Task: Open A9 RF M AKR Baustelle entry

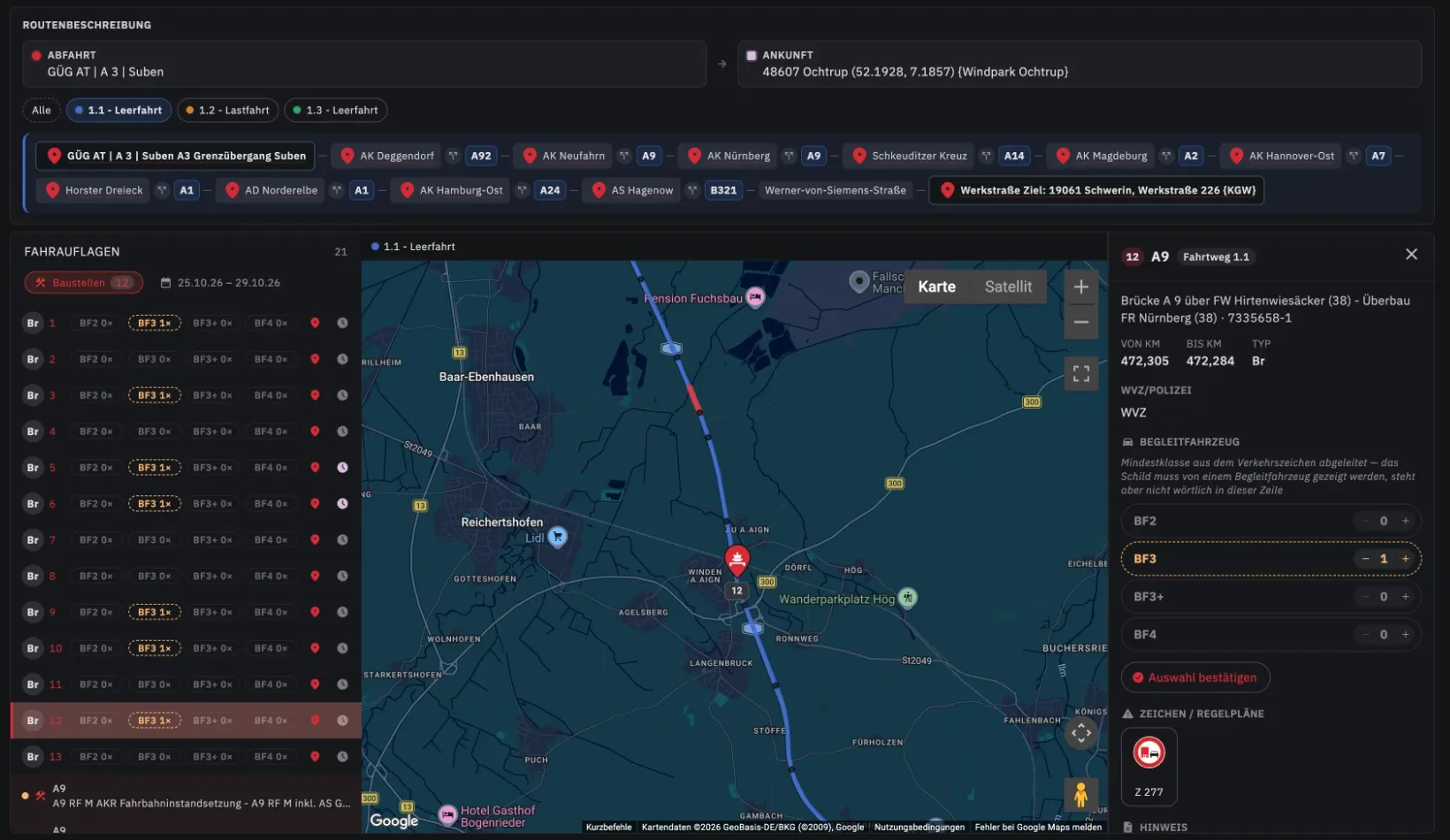Action: pyautogui.click(x=186, y=797)
